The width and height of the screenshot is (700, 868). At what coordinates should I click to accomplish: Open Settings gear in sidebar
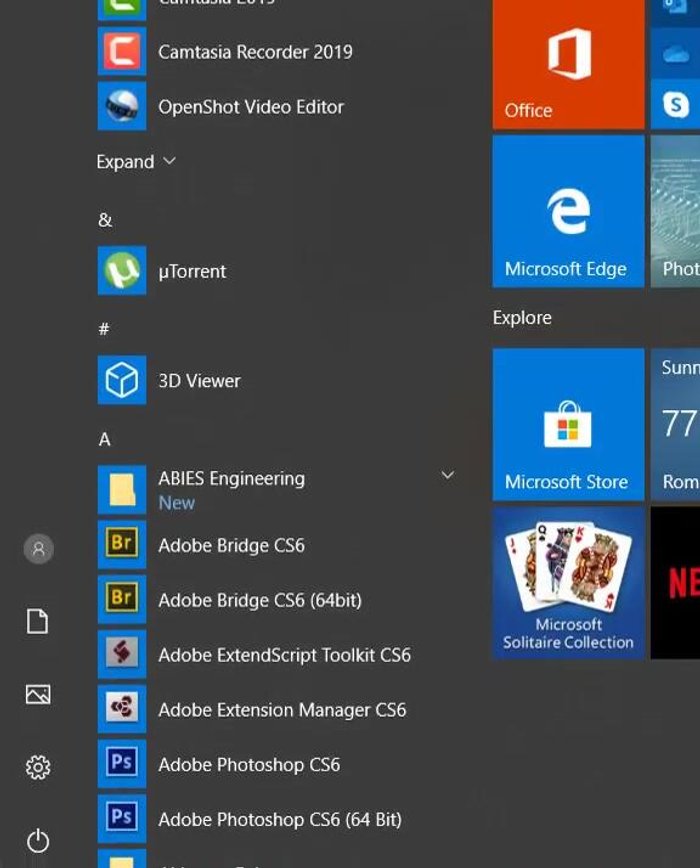pos(38,767)
